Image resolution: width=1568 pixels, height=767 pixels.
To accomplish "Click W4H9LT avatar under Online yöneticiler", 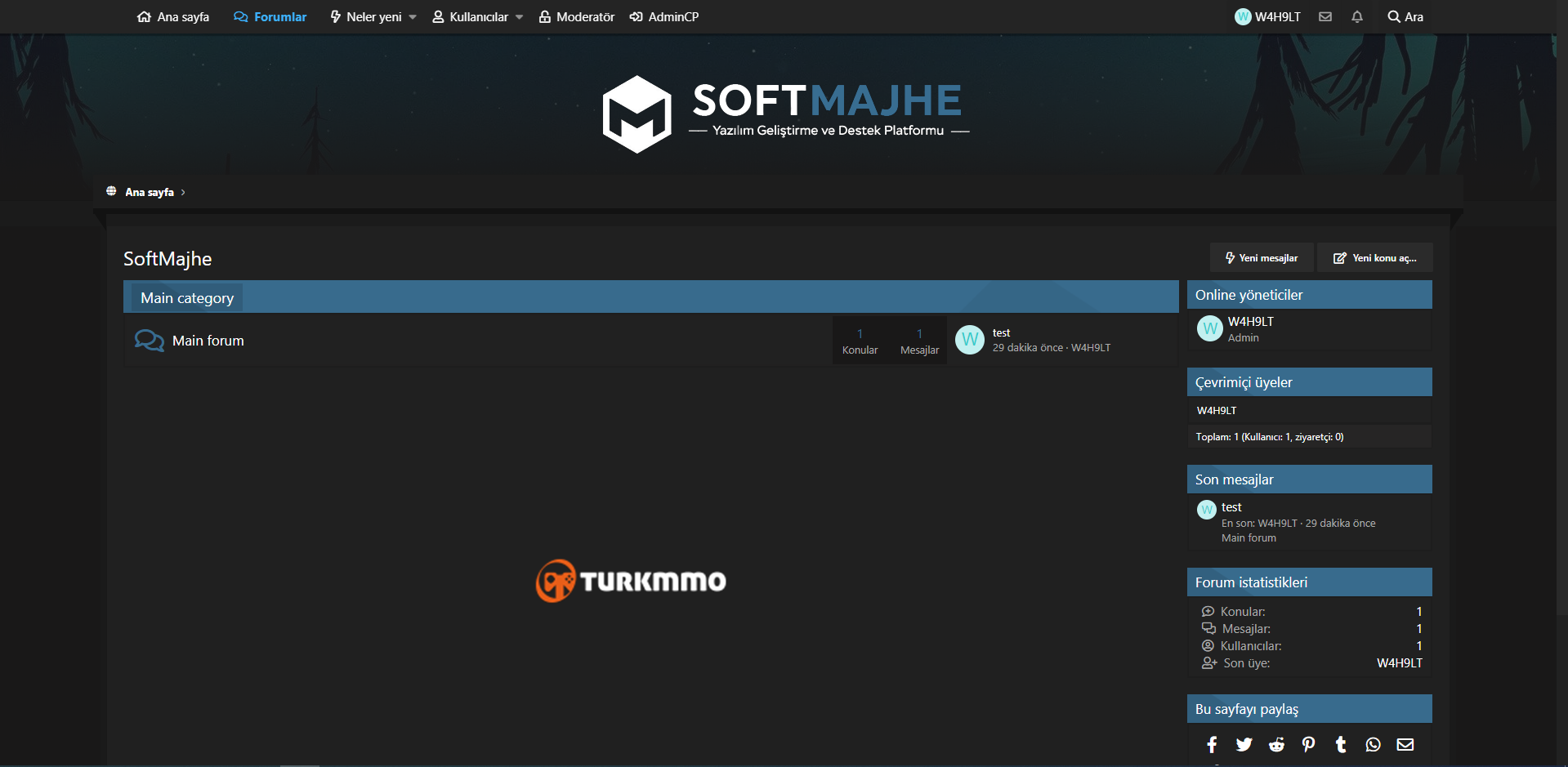I will 1210,328.
